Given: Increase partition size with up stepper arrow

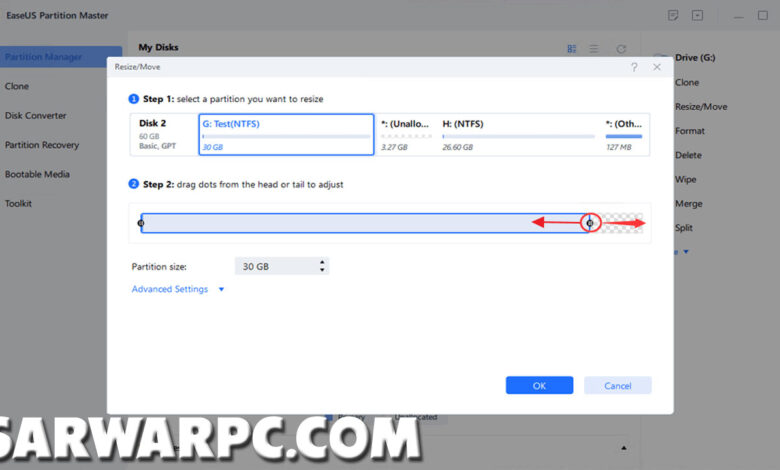Looking at the screenshot, I should 322,262.
